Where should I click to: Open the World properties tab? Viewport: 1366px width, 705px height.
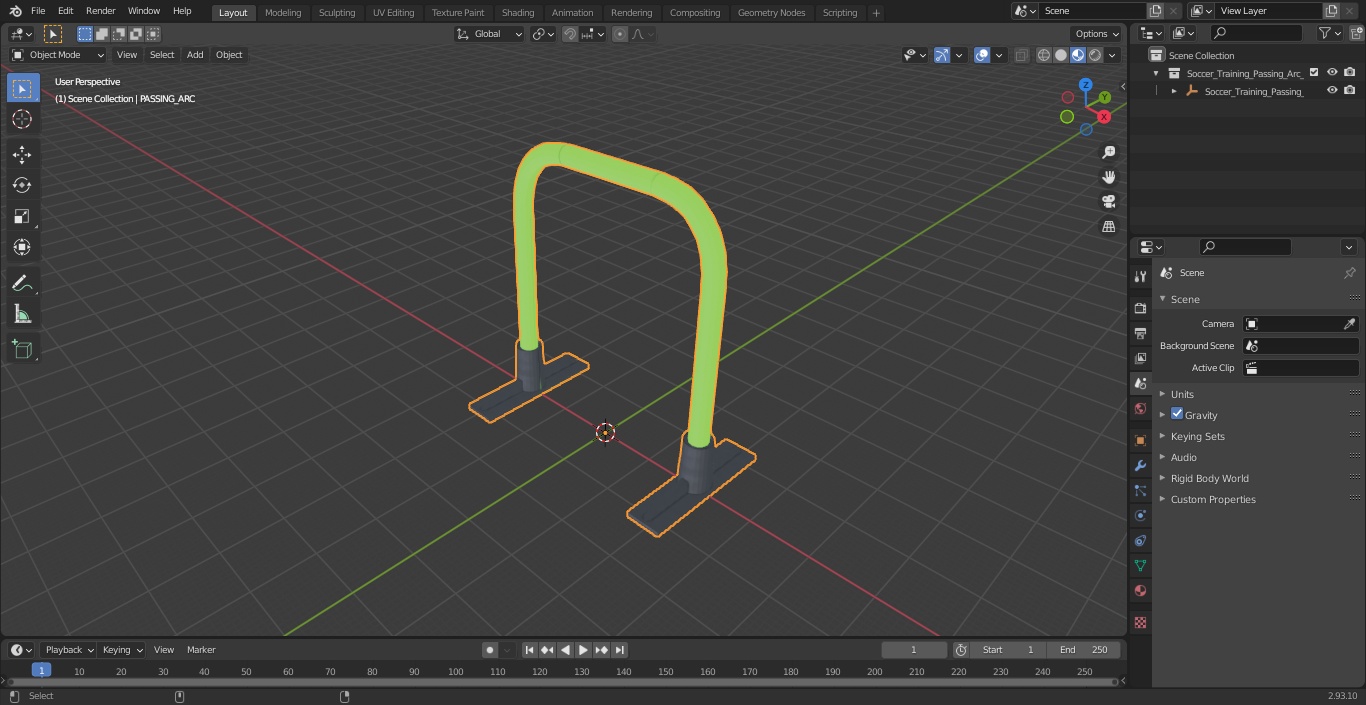pyautogui.click(x=1140, y=408)
